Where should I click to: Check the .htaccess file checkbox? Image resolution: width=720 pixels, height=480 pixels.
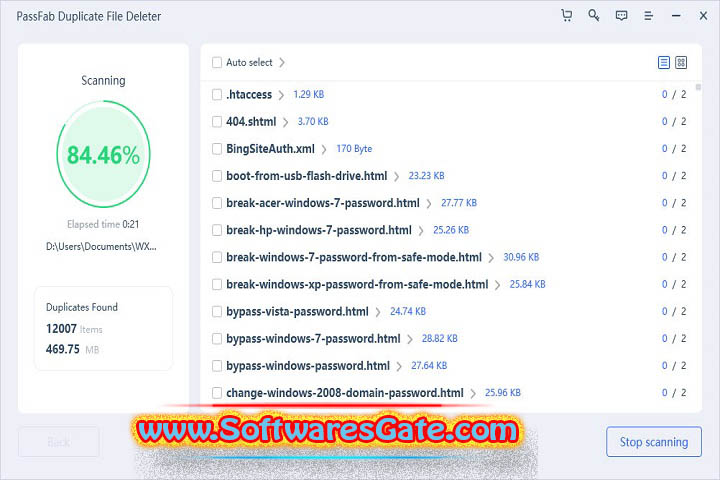tap(217, 94)
